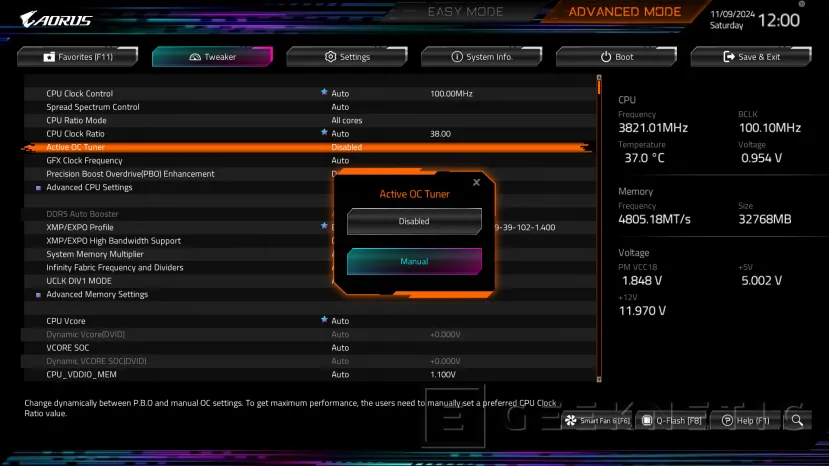The image size is (829, 466).
Task: Click the 12:00 clock display
Action: [x=779, y=20]
